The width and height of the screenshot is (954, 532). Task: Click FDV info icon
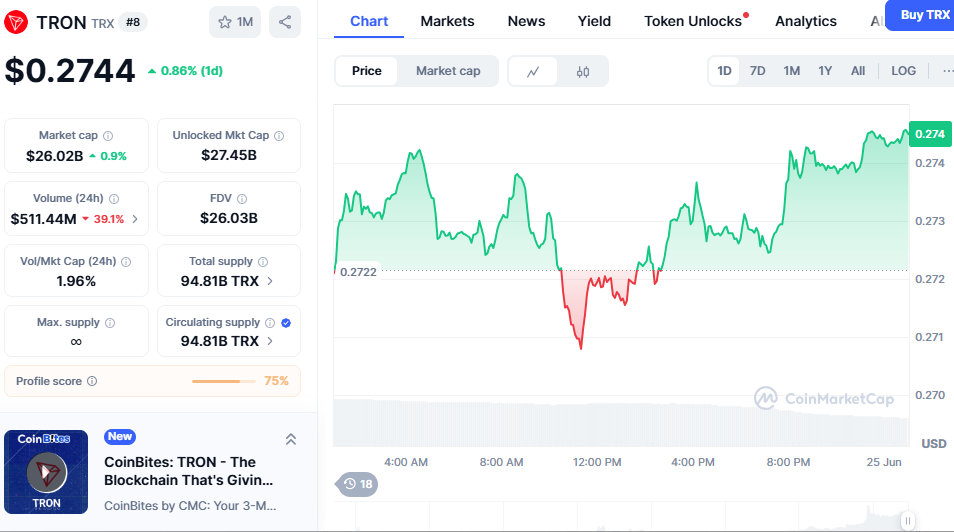coord(242,198)
